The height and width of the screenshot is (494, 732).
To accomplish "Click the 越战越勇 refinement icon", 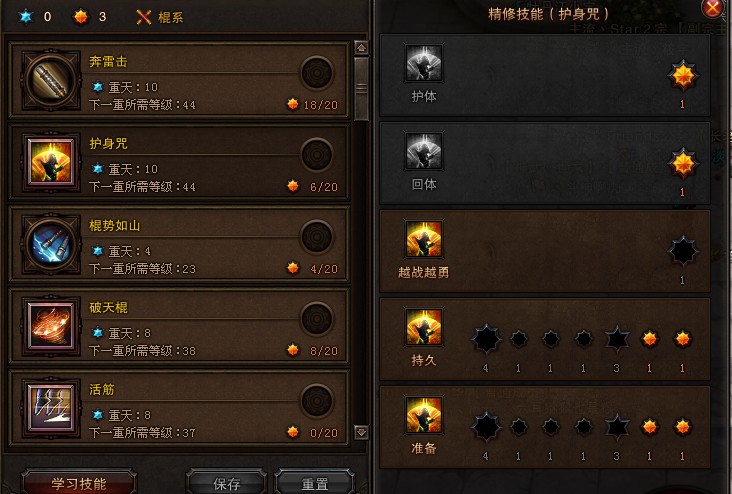I will point(424,239).
